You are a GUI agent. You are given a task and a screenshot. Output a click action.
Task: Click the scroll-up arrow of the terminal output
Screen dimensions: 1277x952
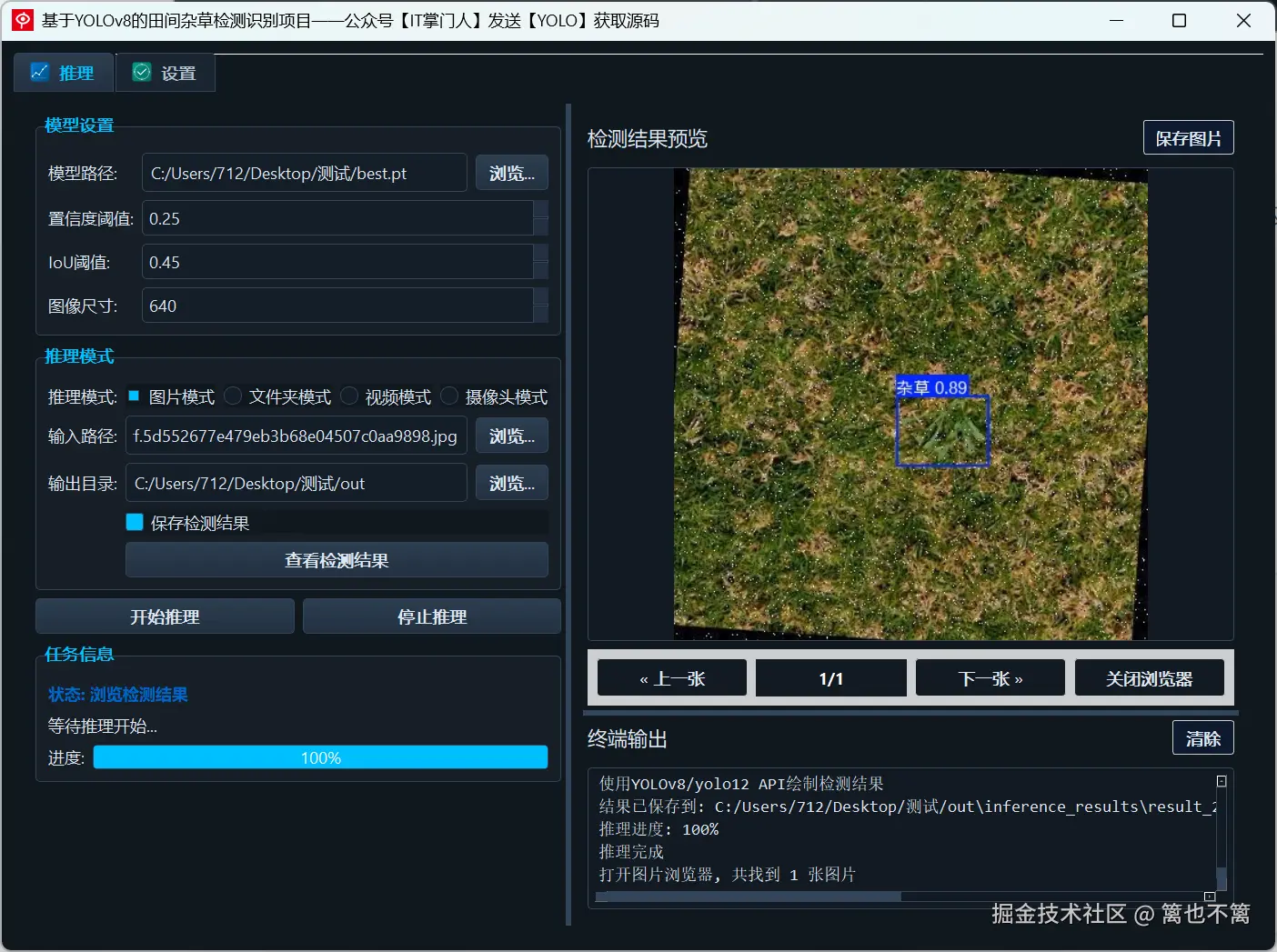(x=1222, y=781)
